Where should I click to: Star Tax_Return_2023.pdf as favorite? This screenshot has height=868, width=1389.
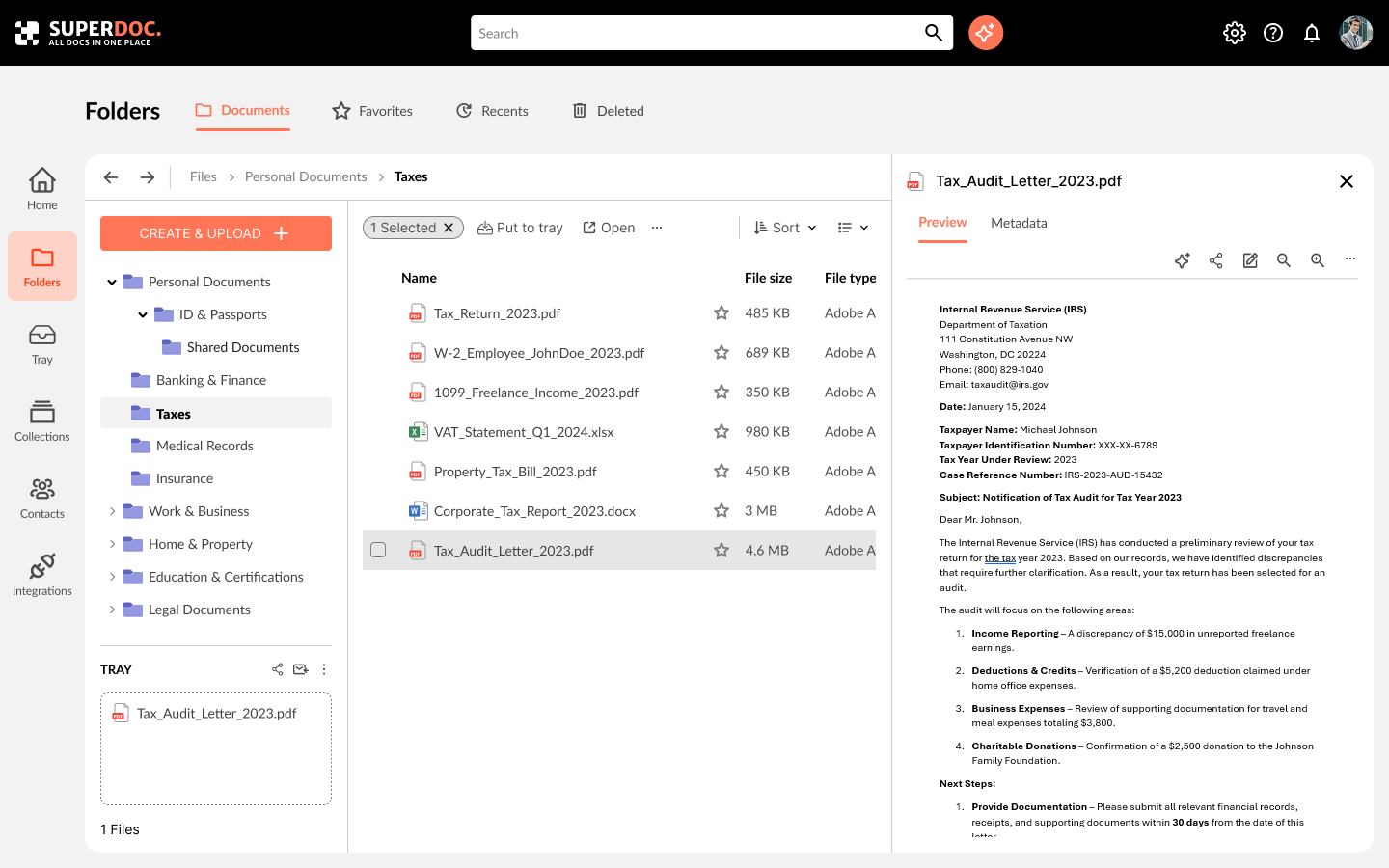721,313
